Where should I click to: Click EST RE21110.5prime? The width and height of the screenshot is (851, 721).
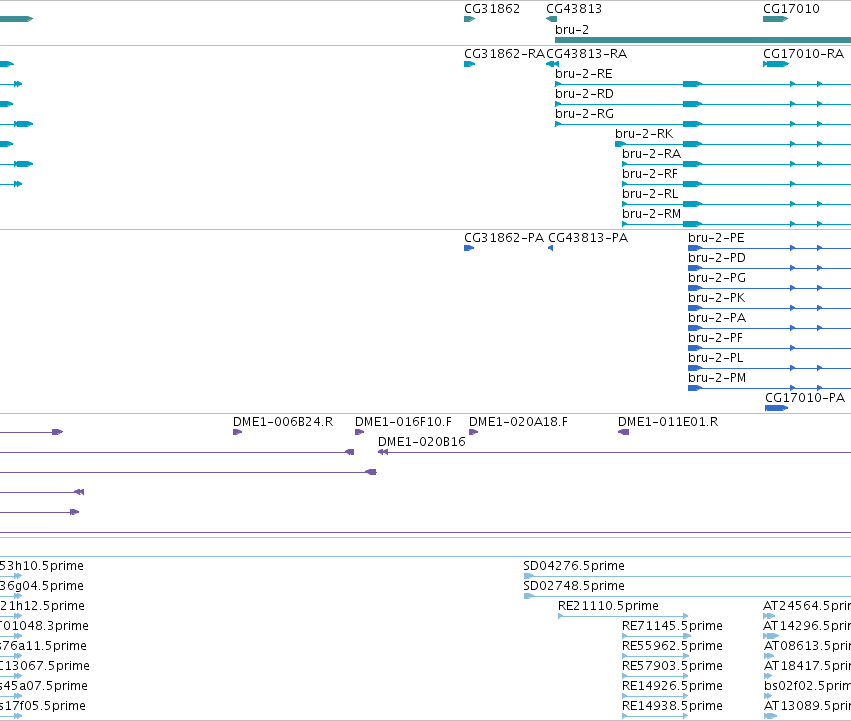608,606
